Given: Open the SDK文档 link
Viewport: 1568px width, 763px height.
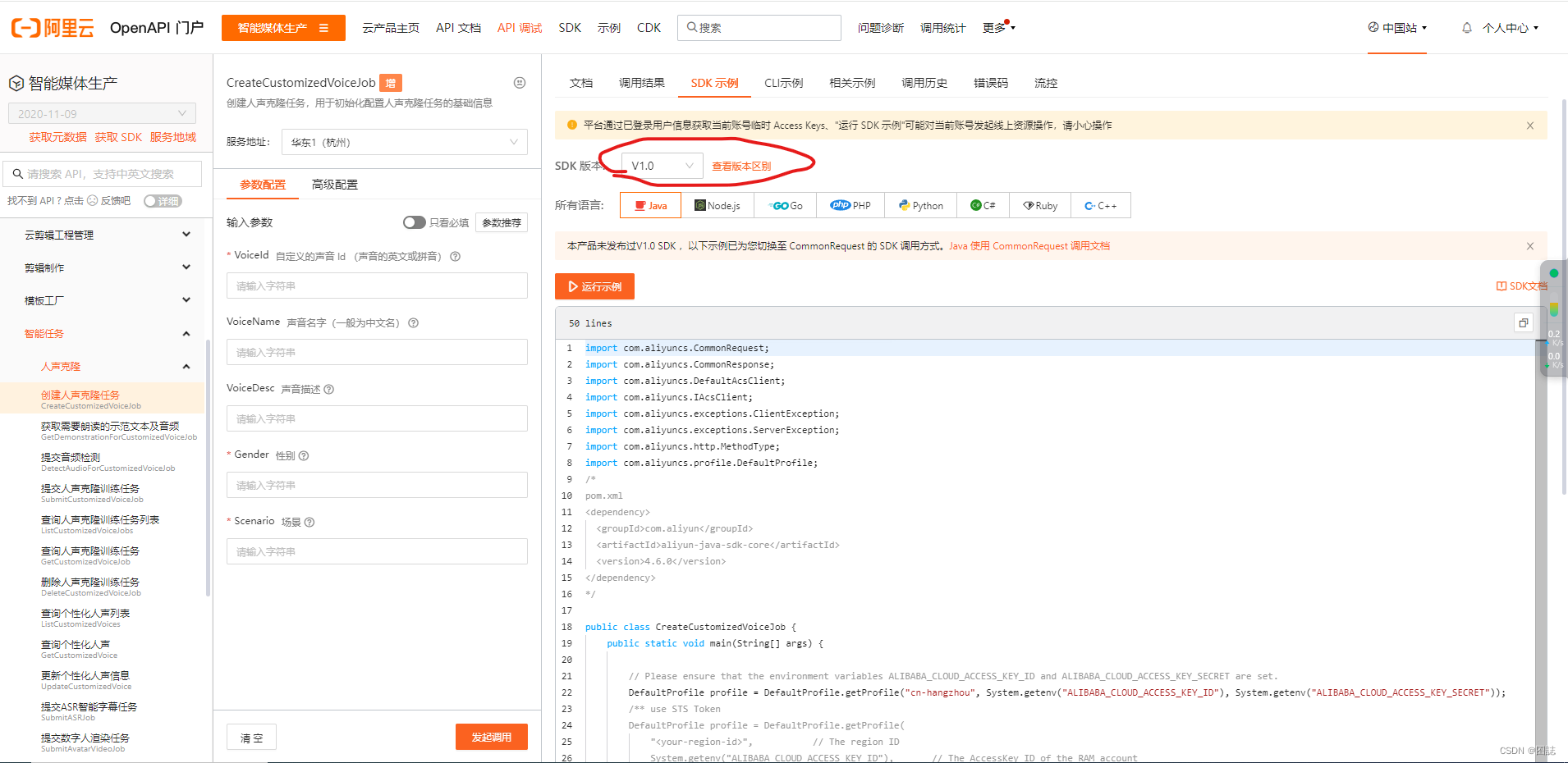Looking at the screenshot, I should click(1521, 286).
